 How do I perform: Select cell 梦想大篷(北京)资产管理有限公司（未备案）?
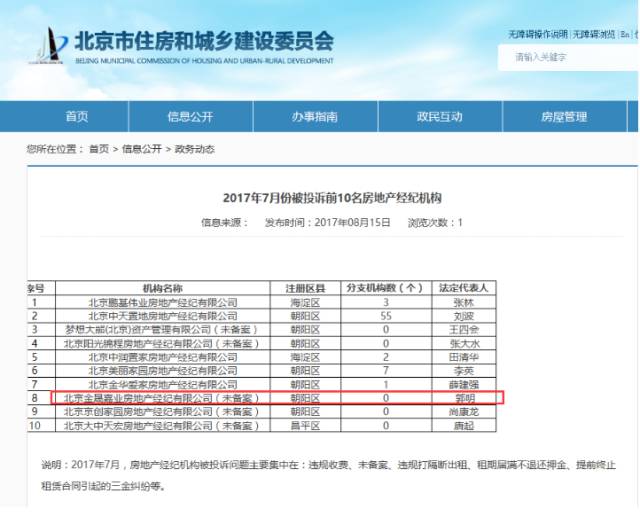(162, 330)
